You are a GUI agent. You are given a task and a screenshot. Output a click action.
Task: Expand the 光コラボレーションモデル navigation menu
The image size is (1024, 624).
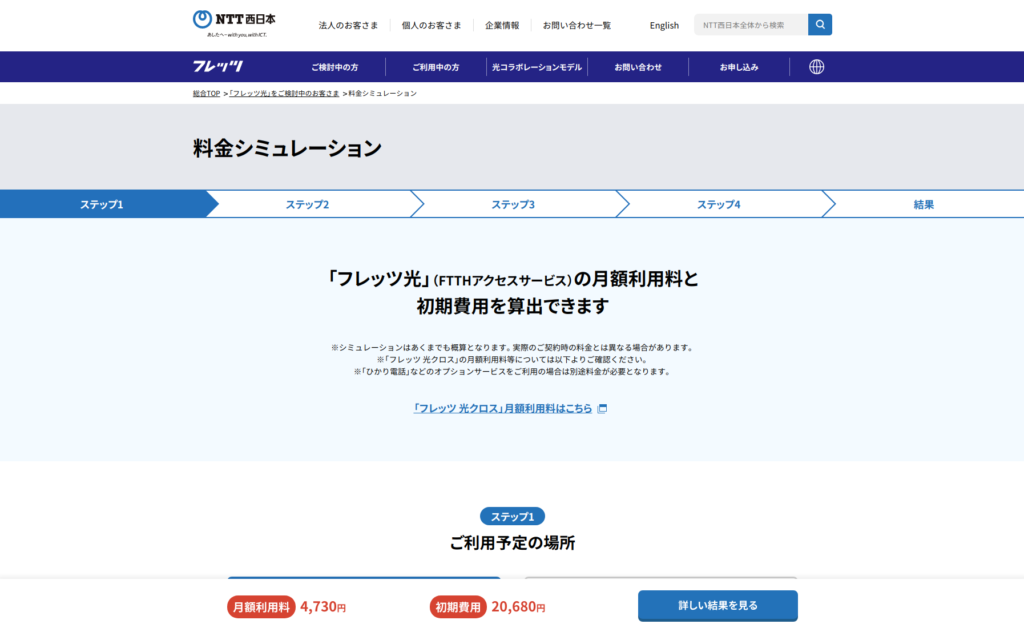tap(537, 67)
